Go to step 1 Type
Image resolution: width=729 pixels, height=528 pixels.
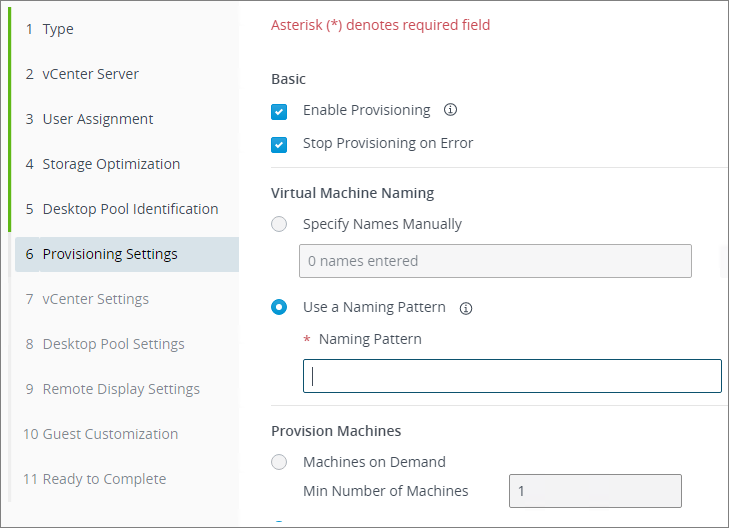coord(57,29)
